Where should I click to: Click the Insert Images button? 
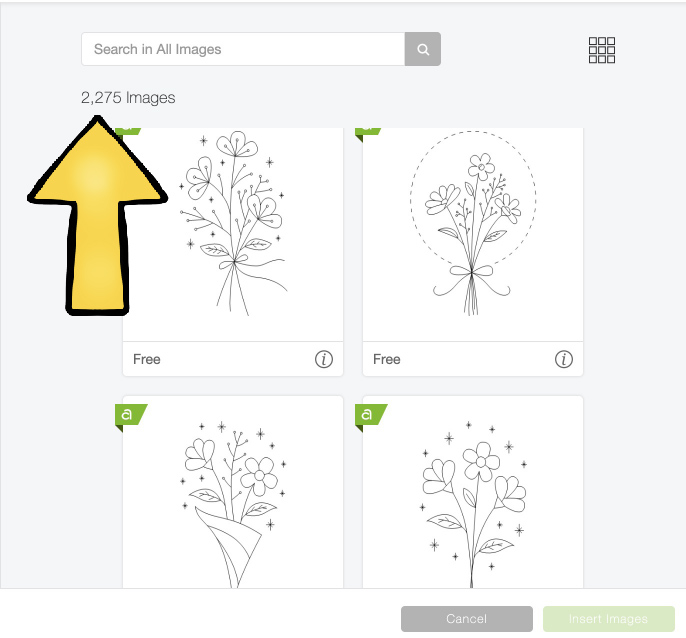point(609,619)
